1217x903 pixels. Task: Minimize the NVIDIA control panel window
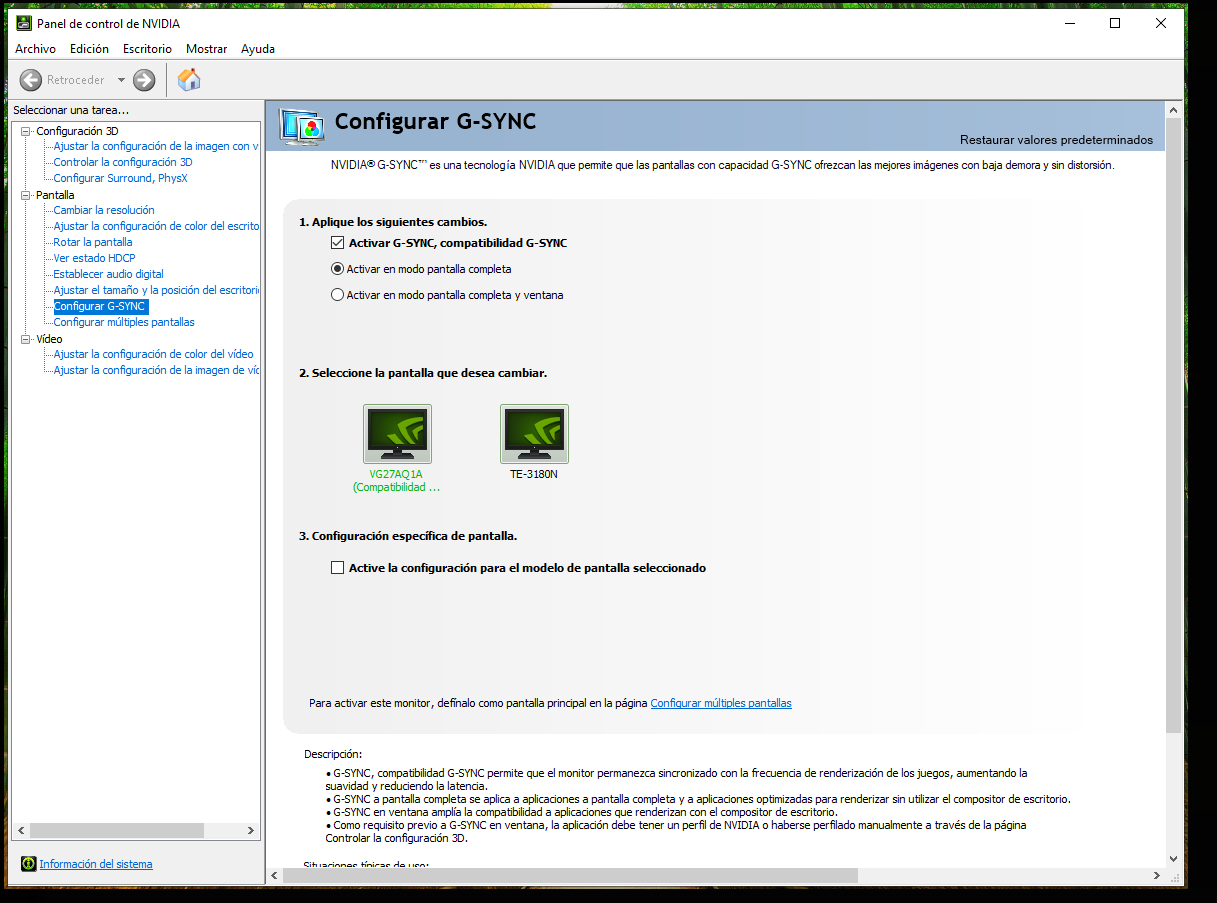coord(1069,23)
